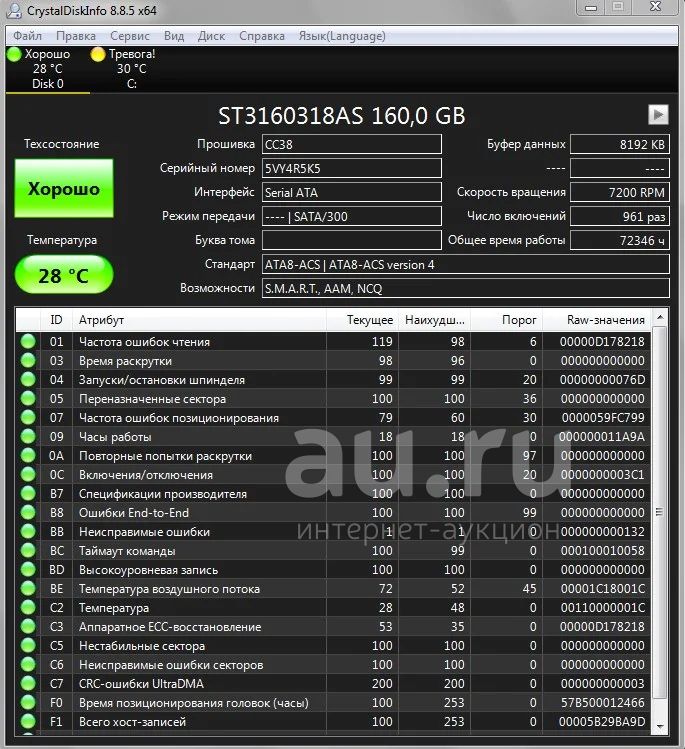Screen dimensions: 685x749
Task: Click status dot for attribute 07
Action: tap(28, 417)
